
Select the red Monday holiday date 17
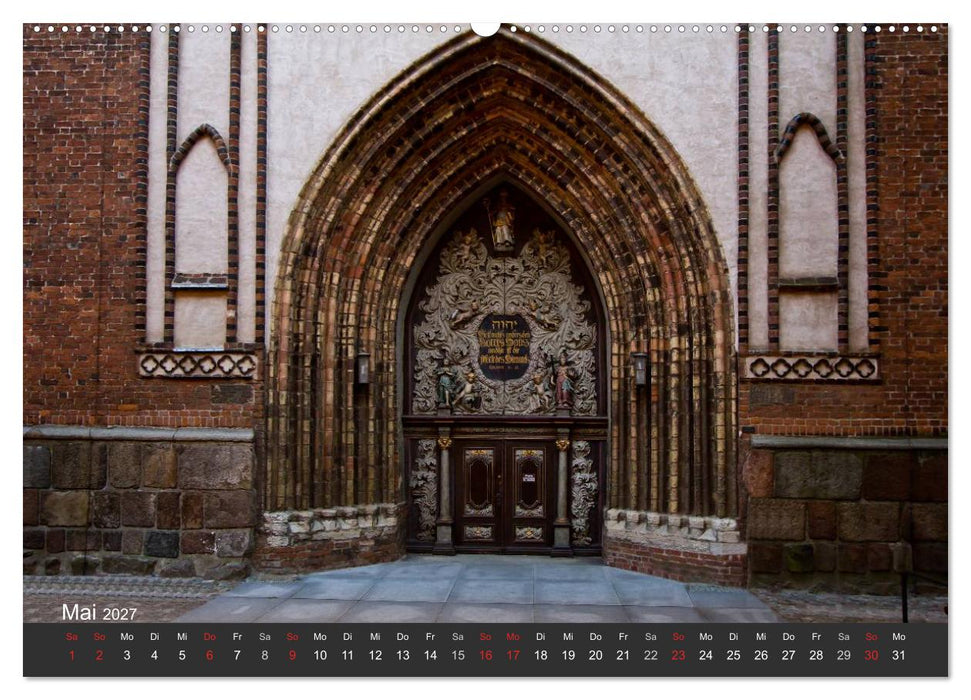click(513, 655)
